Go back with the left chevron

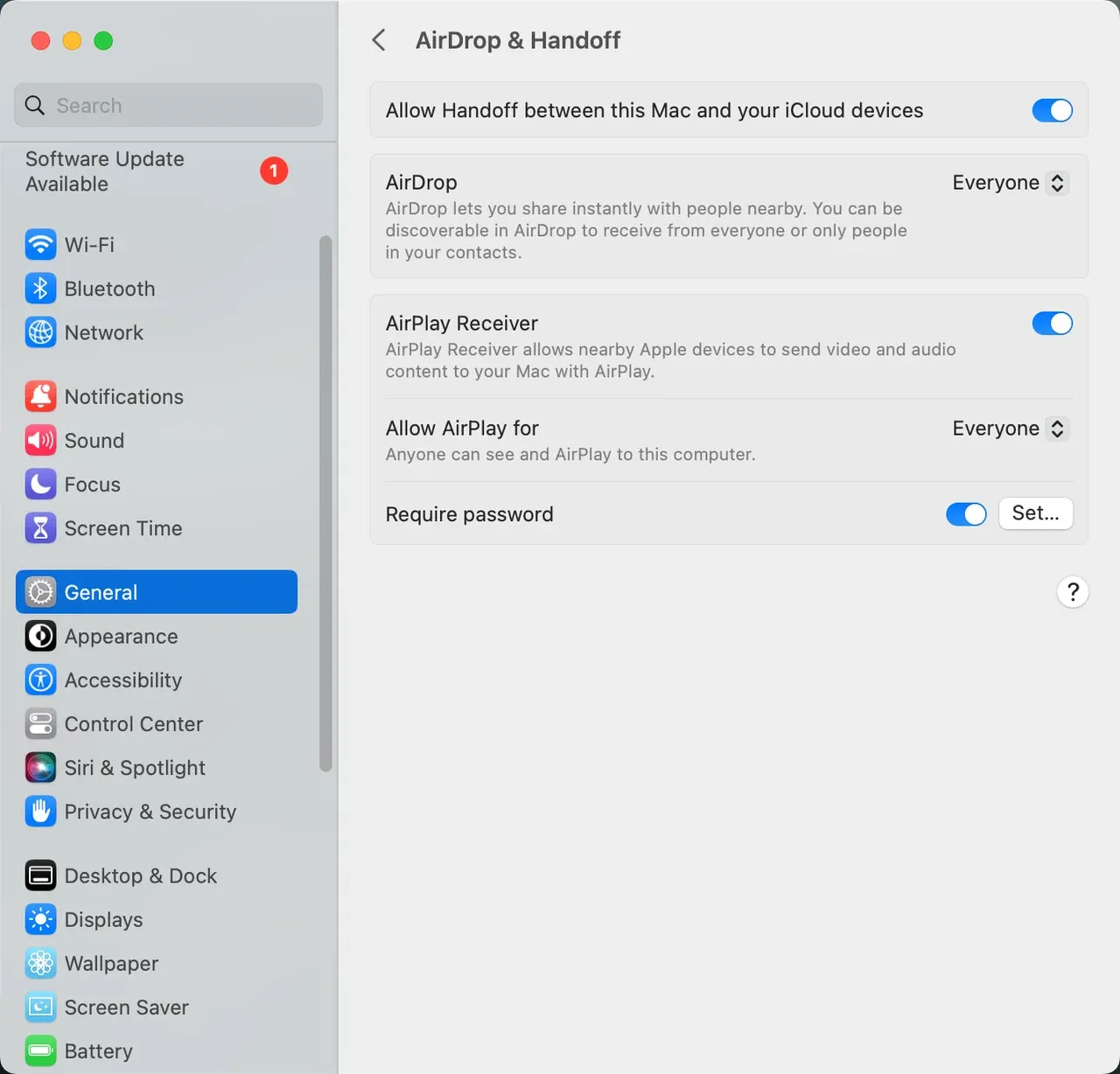tap(379, 40)
